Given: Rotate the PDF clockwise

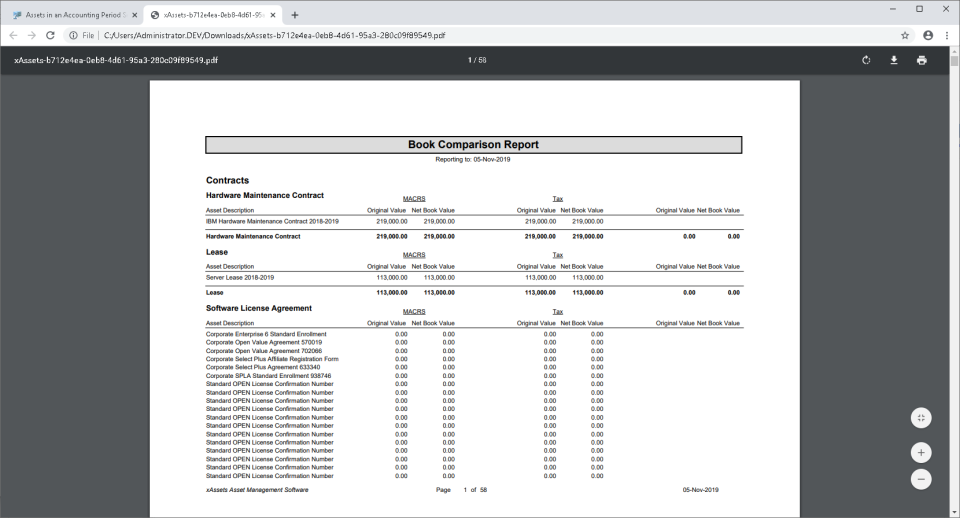Looking at the screenshot, I should [866, 60].
